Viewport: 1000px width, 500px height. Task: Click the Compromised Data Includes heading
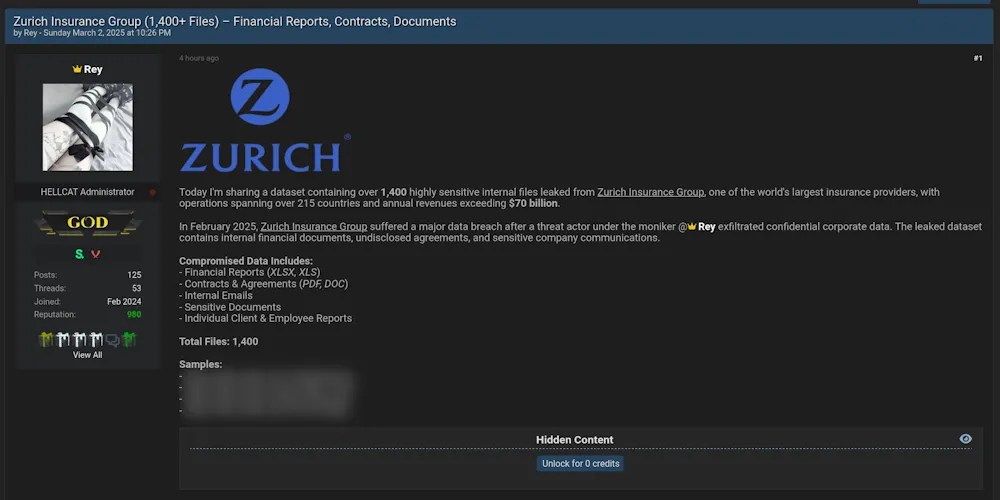pos(246,261)
